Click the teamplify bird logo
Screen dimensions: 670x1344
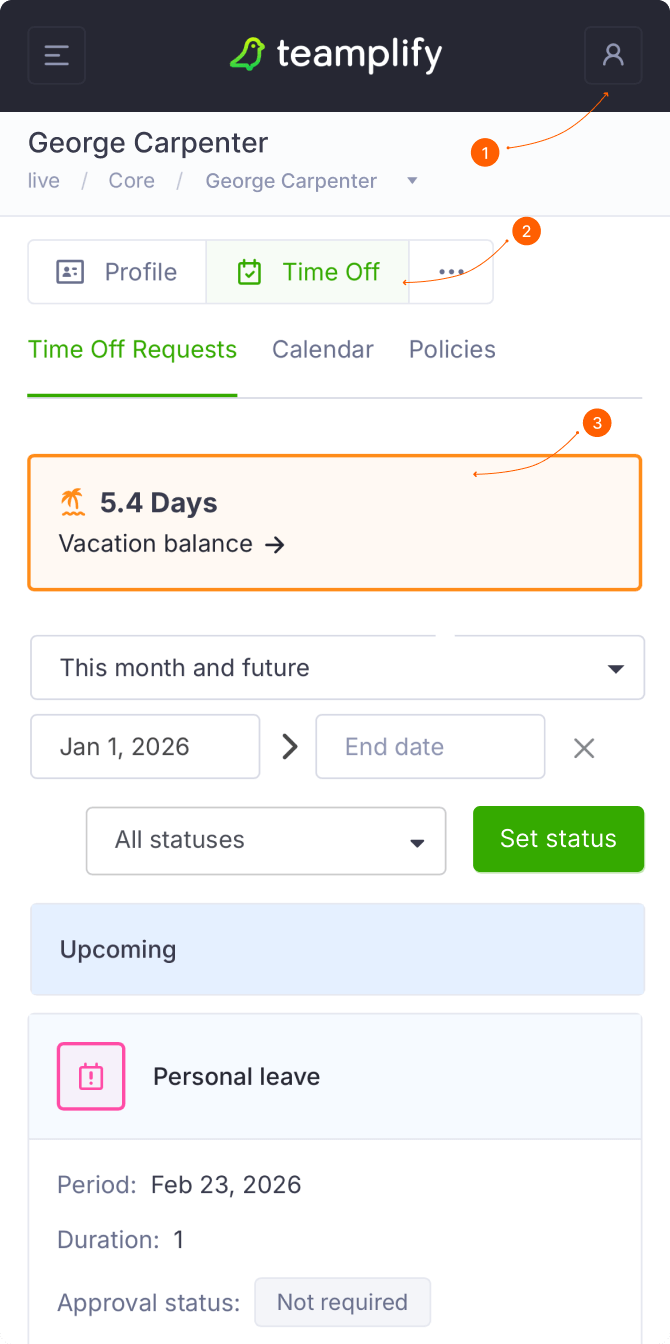click(x=247, y=55)
